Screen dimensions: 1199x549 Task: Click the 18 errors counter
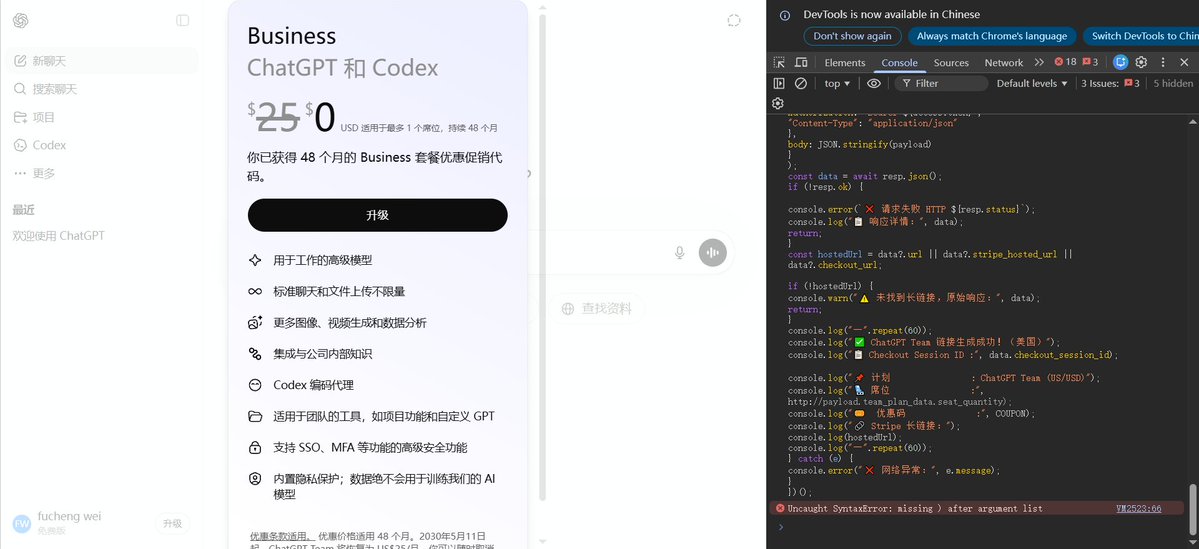[x=1065, y=62]
